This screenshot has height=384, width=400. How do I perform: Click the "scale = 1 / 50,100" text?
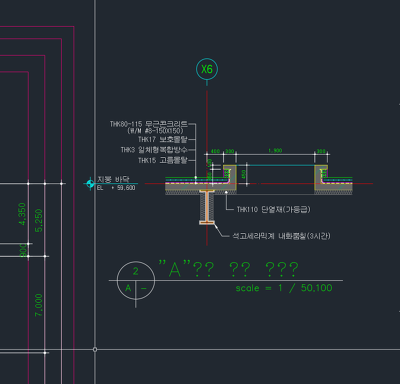click(284, 288)
